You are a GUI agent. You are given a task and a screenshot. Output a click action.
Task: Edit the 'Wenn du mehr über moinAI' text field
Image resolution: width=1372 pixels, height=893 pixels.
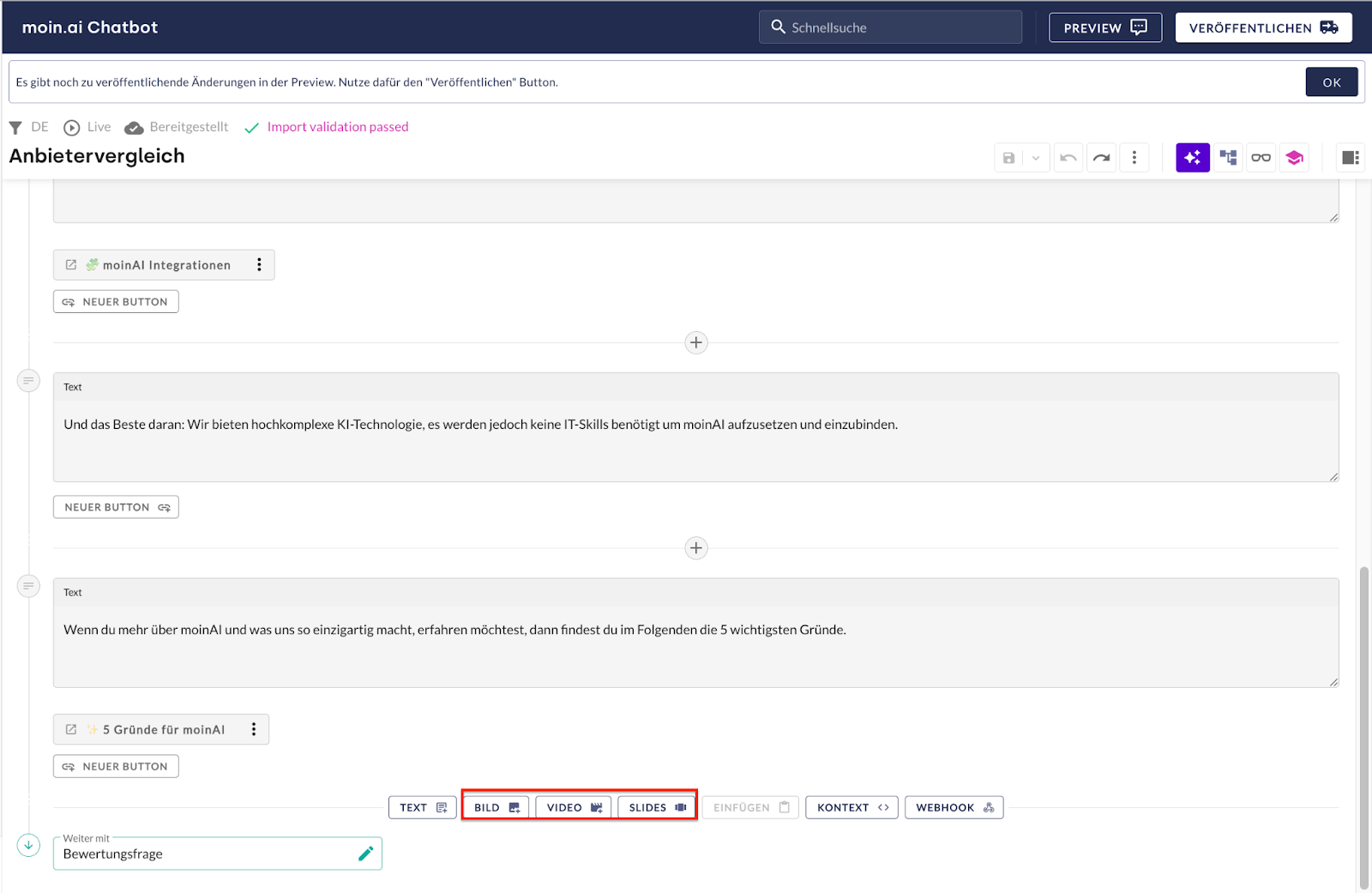tap(695, 632)
